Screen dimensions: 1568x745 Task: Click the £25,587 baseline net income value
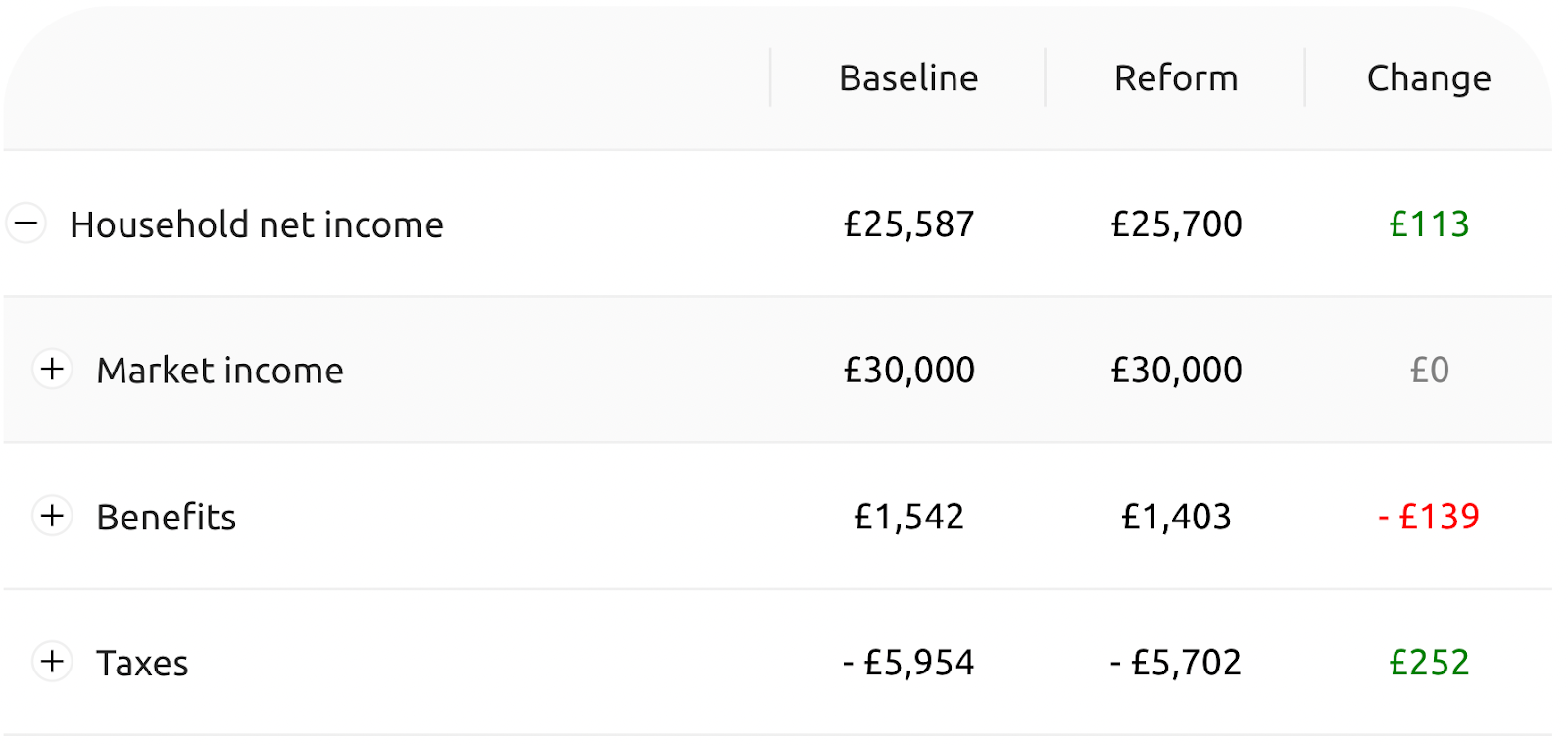pos(909,224)
